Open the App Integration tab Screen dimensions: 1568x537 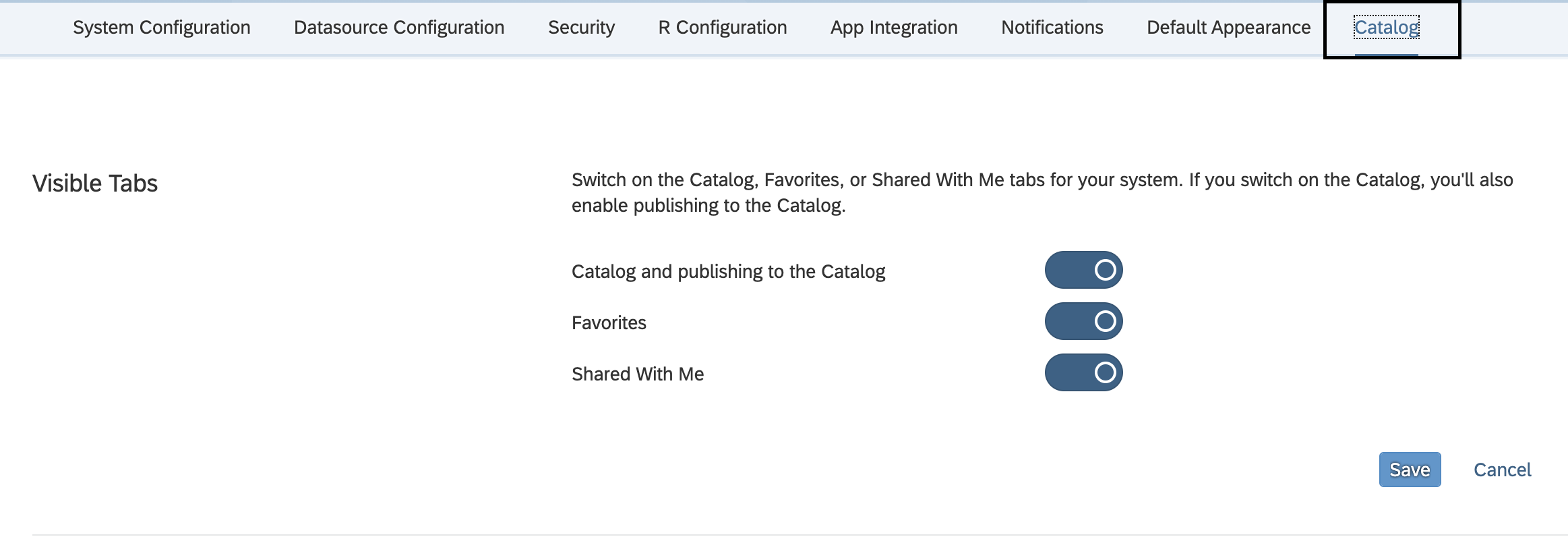coord(894,28)
